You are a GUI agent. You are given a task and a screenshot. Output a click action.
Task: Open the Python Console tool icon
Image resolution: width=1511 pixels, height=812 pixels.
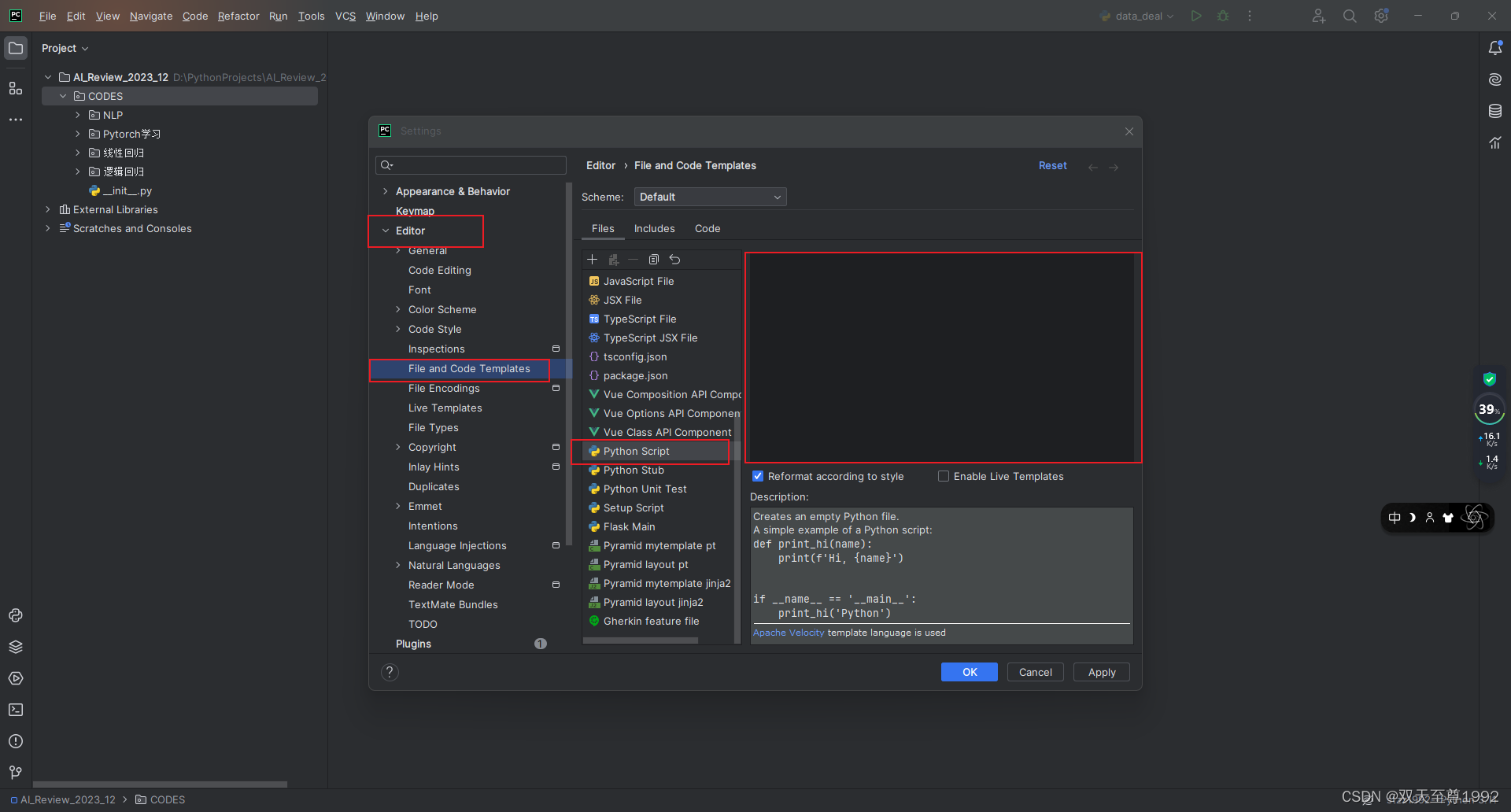click(x=16, y=615)
